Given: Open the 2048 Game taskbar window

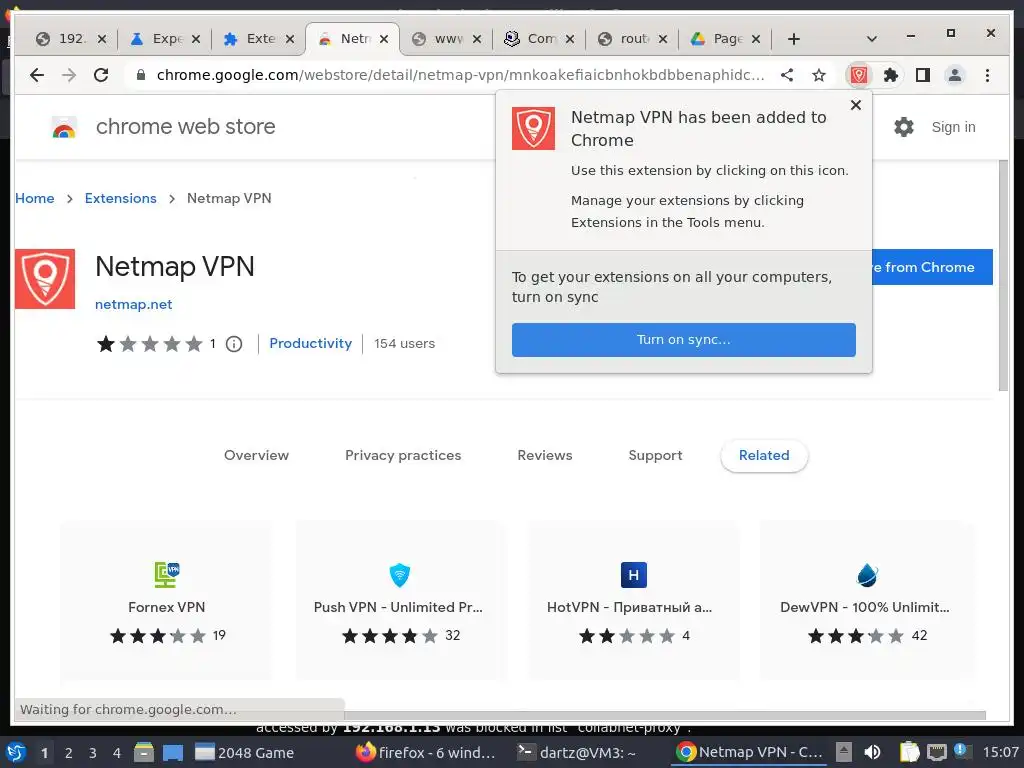Looking at the screenshot, I should (x=245, y=753).
